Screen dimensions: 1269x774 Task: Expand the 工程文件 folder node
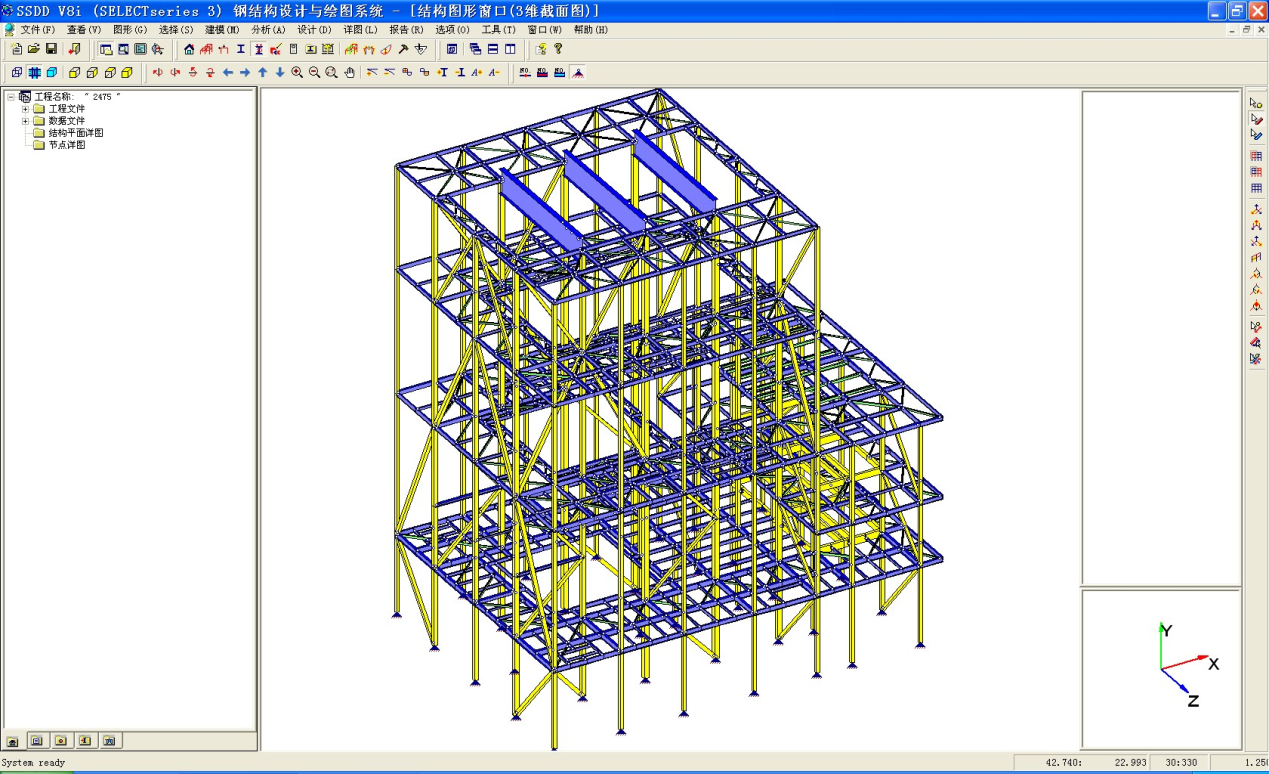[25, 109]
